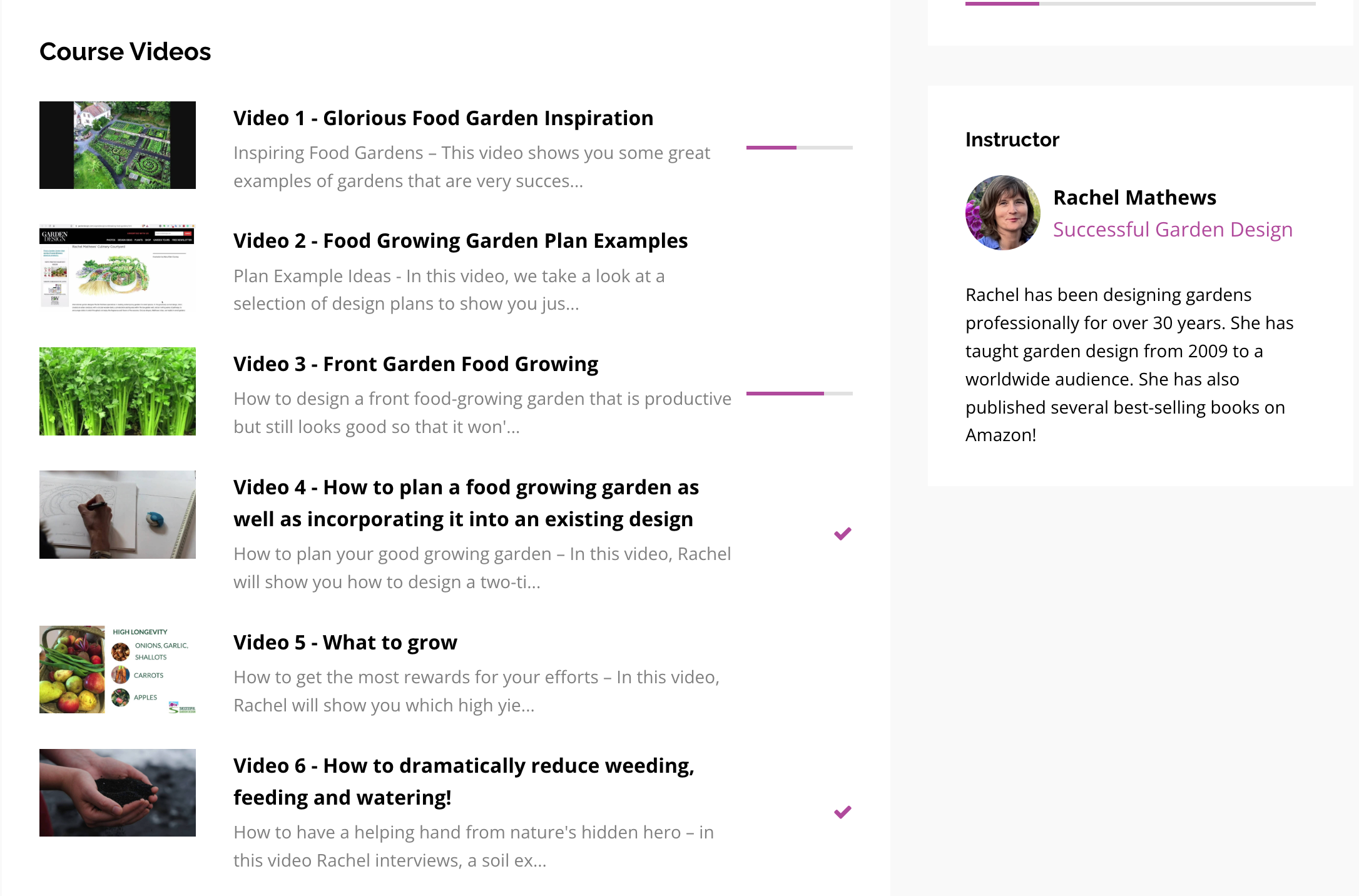Open Video 6 title about reducing weeding
Viewport: 1359px width, 896px height.
464,781
